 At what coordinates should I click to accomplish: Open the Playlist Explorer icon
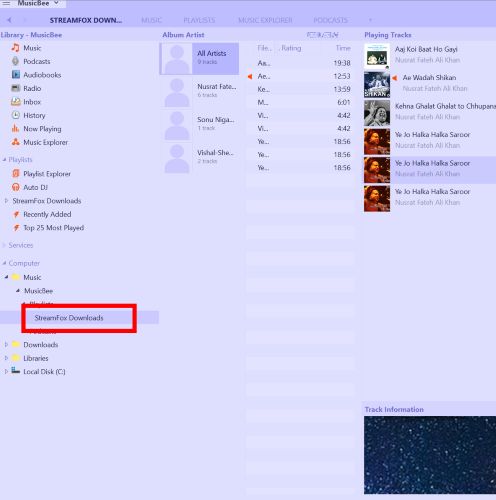coord(16,173)
